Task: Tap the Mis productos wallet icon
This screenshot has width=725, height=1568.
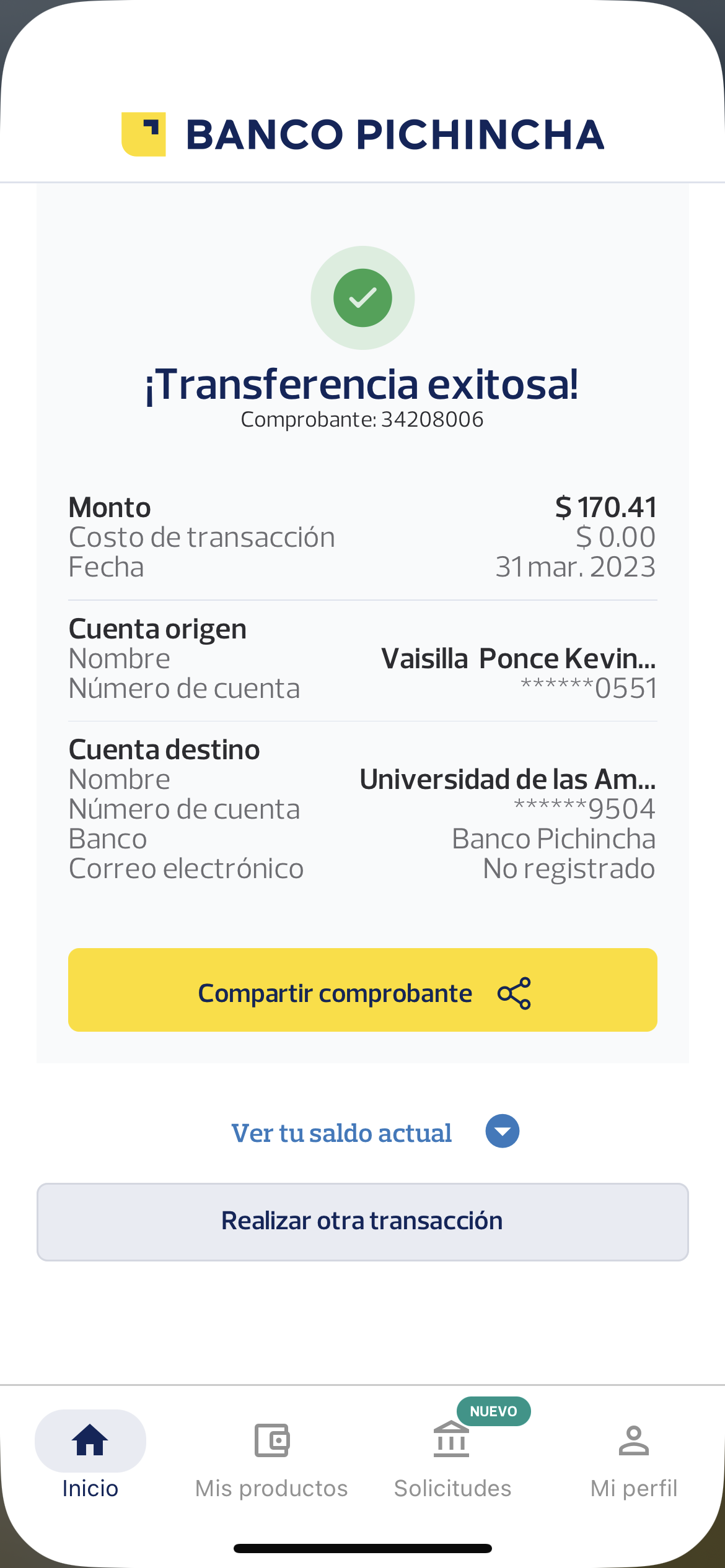Action: 271,1440
